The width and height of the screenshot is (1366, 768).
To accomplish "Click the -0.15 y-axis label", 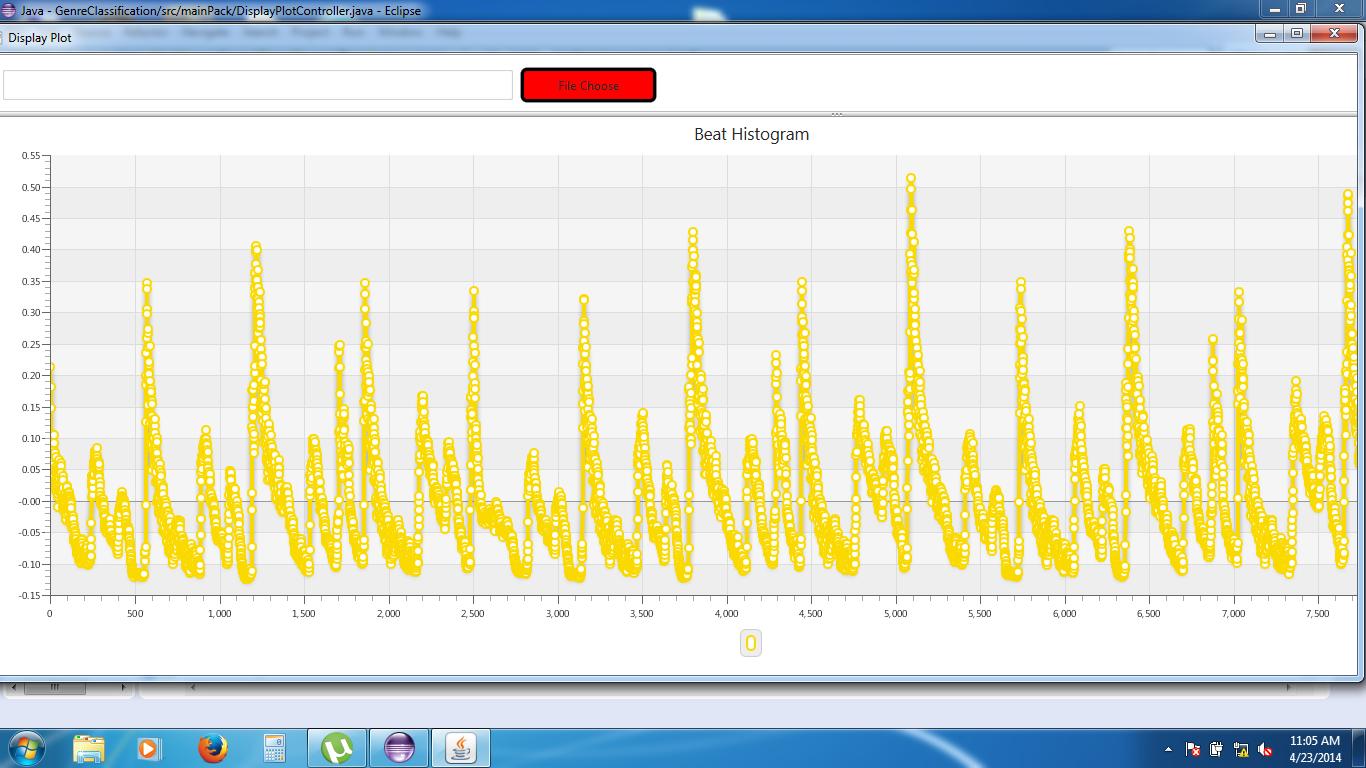I will (29, 595).
